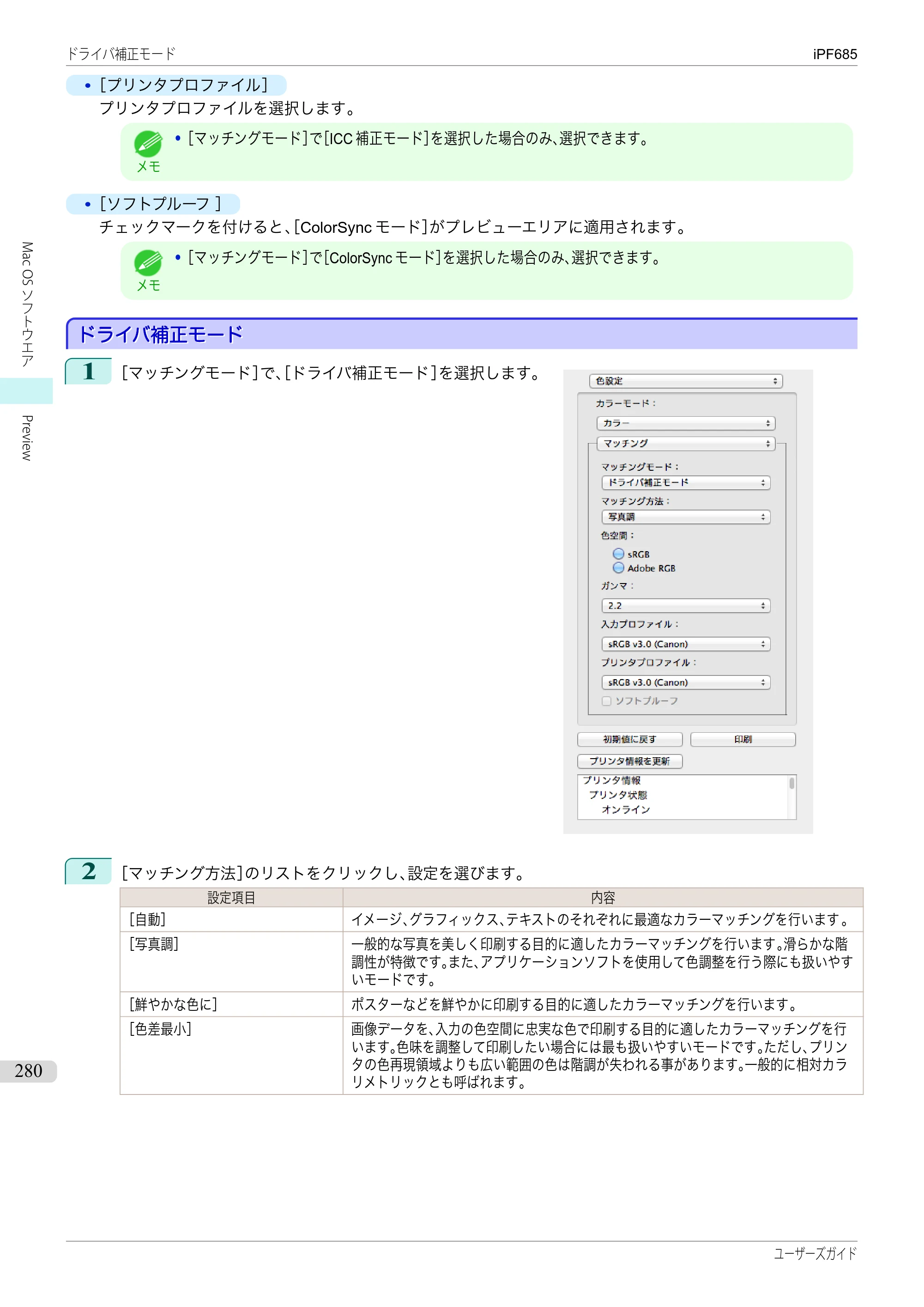The image size is (924, 1307).
Task: Click the 設定項目 column header
Action: pyautogui.click(x=231, y=898)
